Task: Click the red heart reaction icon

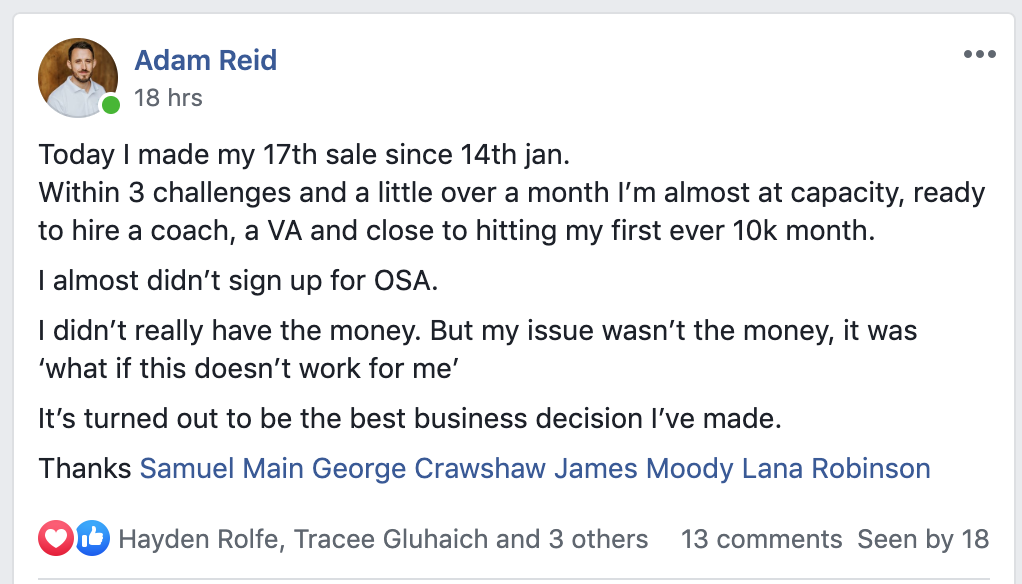Action: [56, 540]
